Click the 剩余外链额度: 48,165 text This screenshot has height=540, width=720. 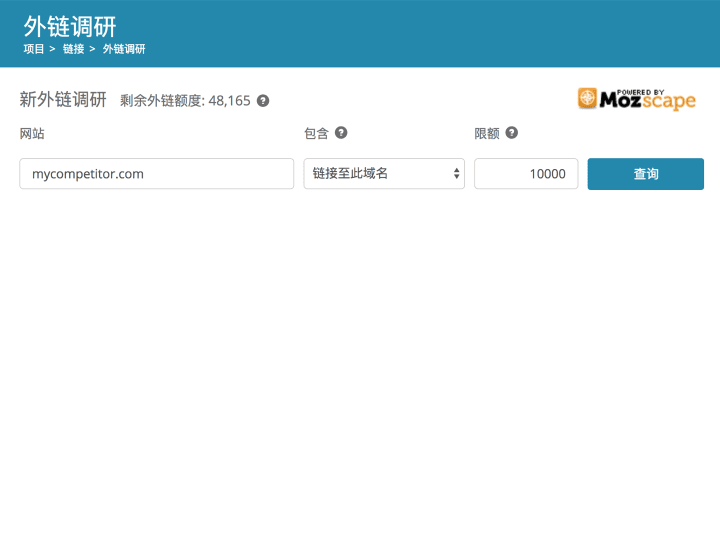186,101
